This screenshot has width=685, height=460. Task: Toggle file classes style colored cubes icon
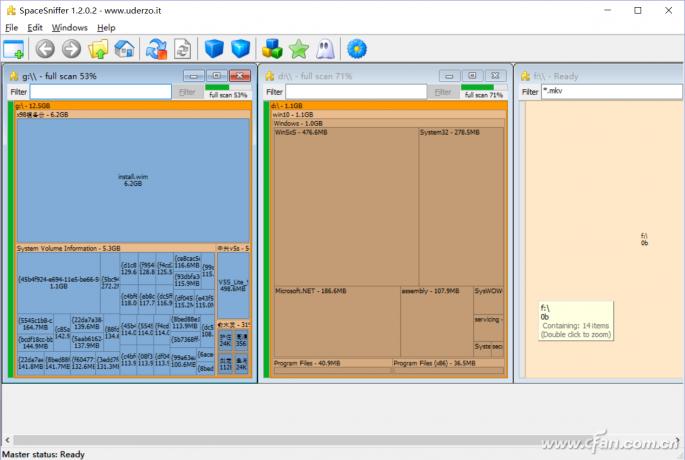pyautogui.click(x=272, y=49)
